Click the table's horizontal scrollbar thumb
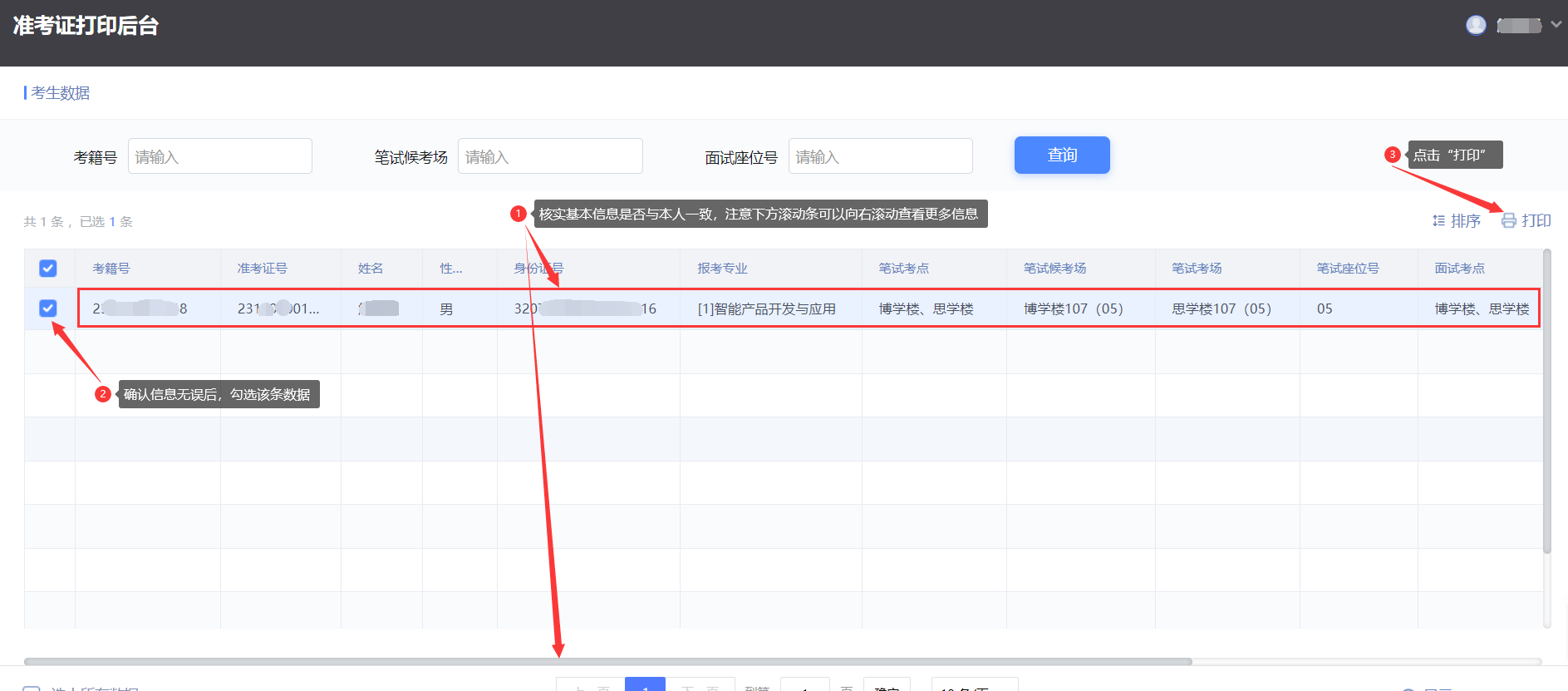The image size is (1568, 691). click(x=607, y=662)
